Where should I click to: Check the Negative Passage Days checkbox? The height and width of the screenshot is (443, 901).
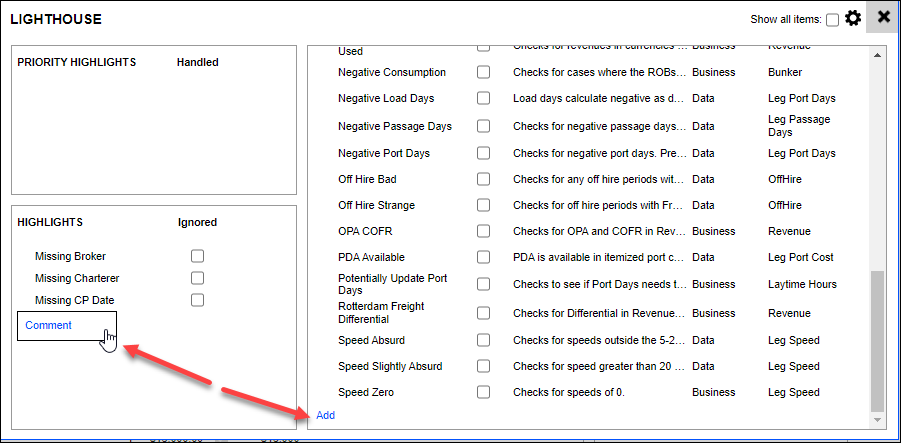pos(483,126)
